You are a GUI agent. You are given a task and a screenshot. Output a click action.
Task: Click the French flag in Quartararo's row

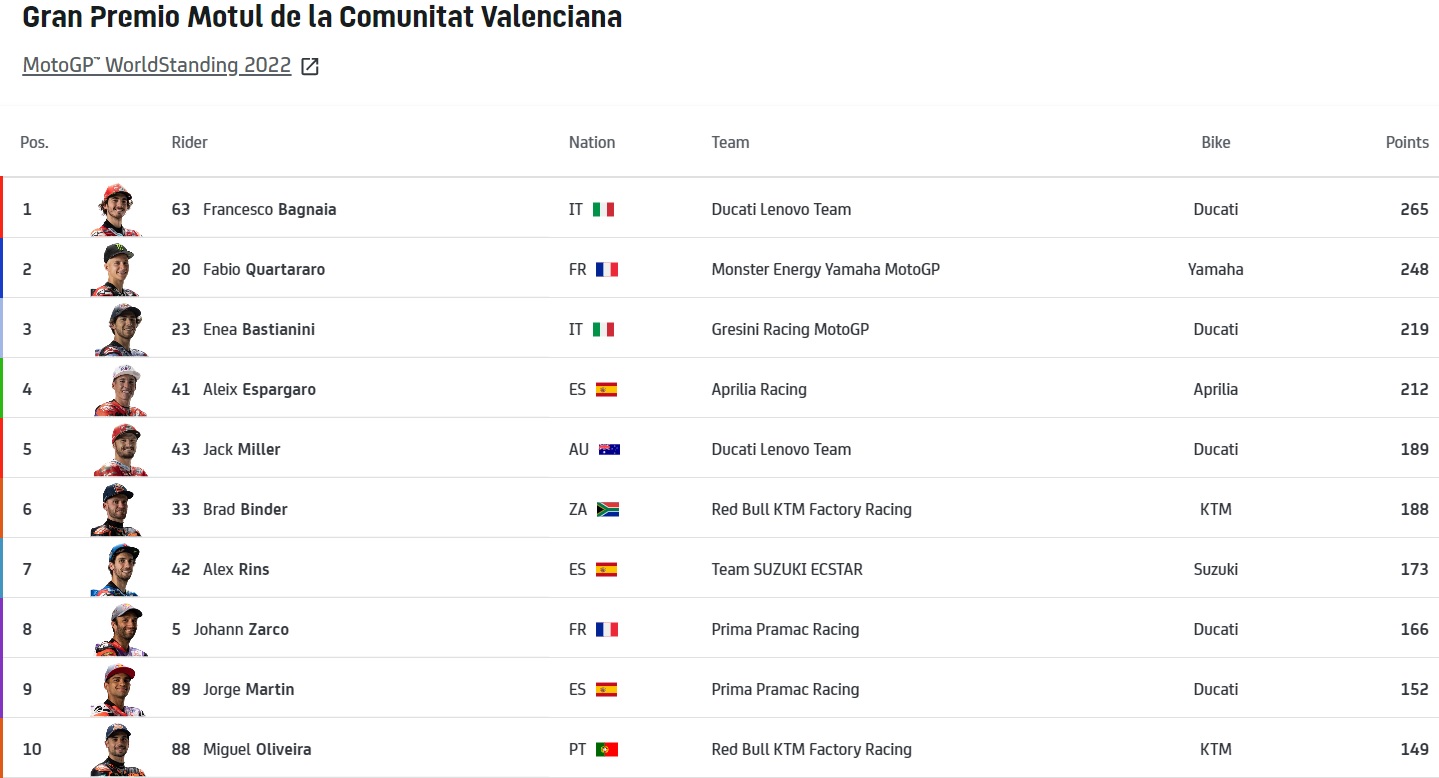click(606, 270)
